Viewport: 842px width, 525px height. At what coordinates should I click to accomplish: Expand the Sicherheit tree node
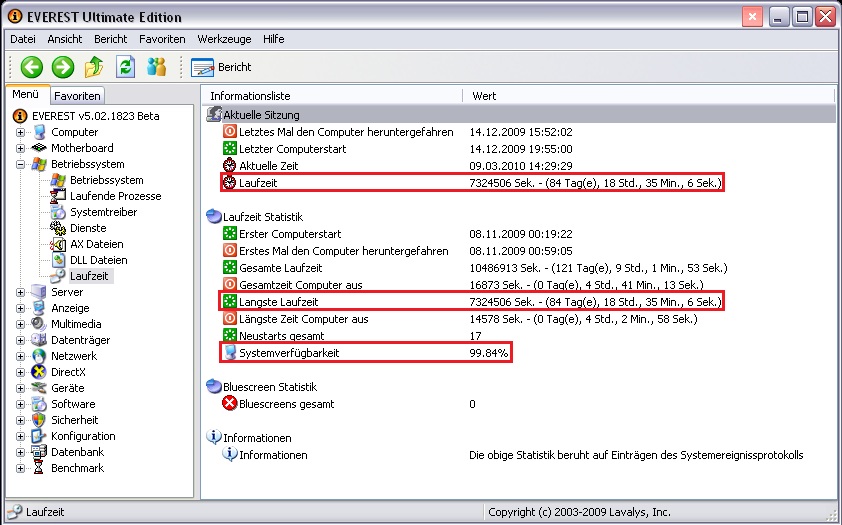pyautogui.click(x=20, y=420)
